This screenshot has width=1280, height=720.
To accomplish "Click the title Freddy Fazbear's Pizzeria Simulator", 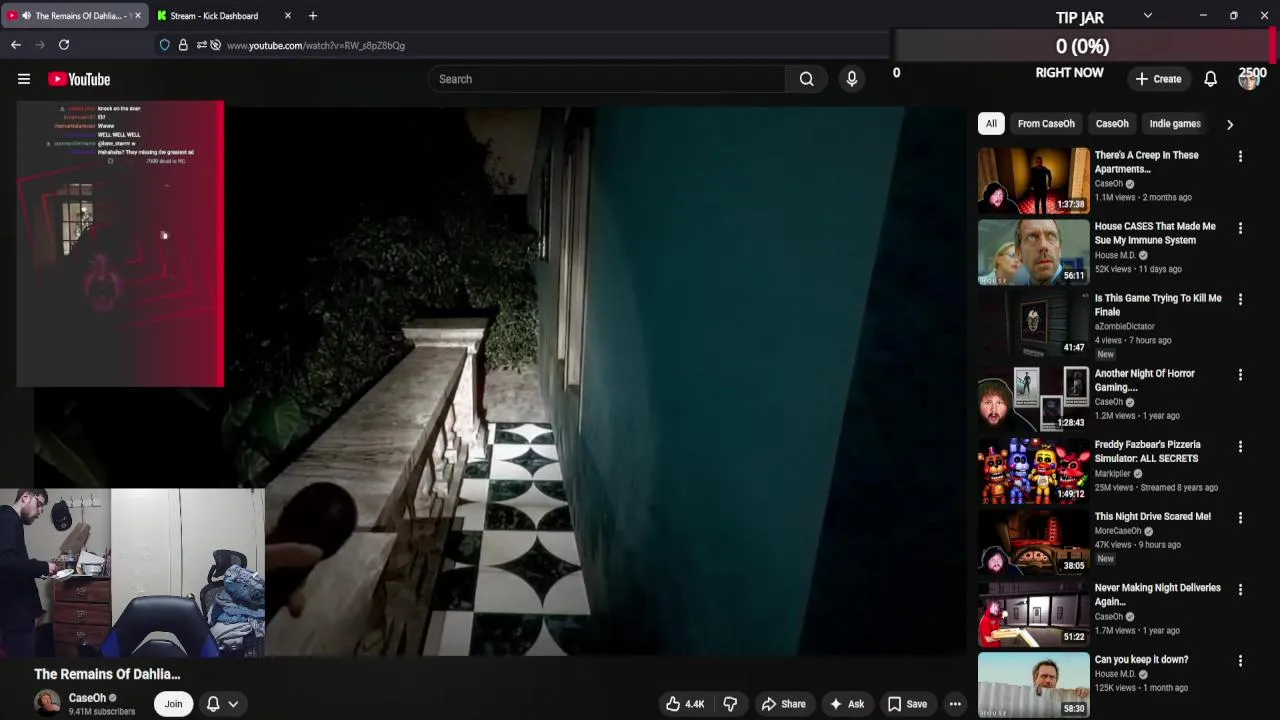I will pos(1148,451).
